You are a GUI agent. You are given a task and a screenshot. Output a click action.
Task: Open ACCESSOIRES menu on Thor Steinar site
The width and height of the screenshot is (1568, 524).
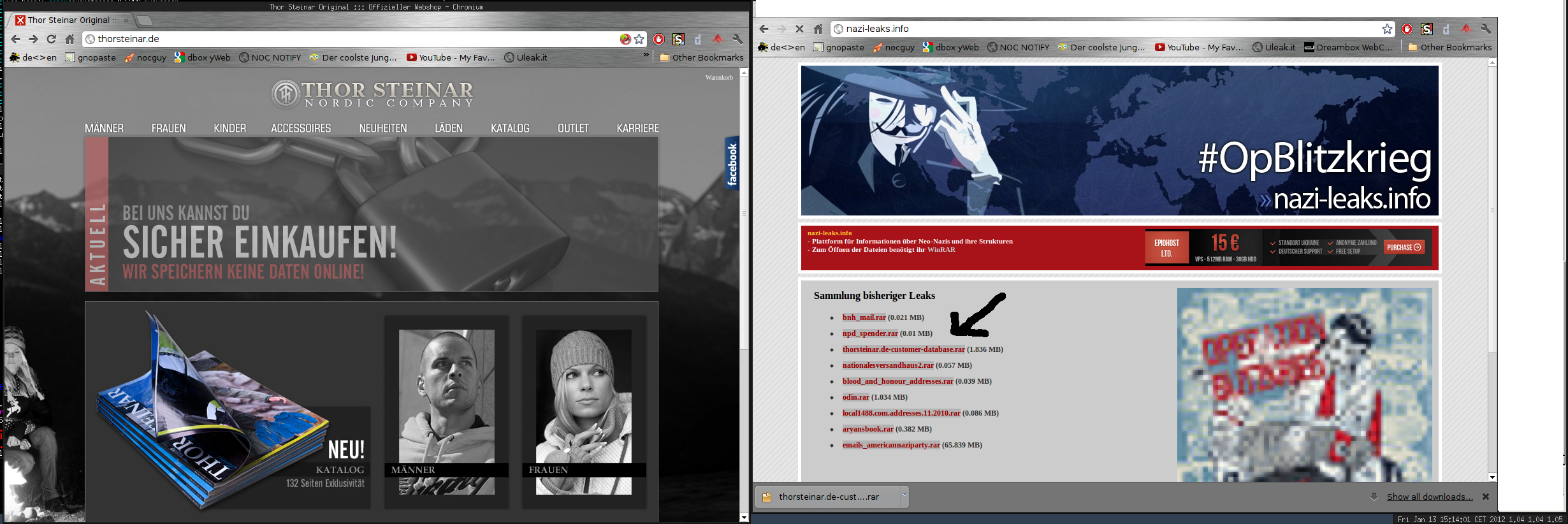pyautogui.click(x=301, y=128)
